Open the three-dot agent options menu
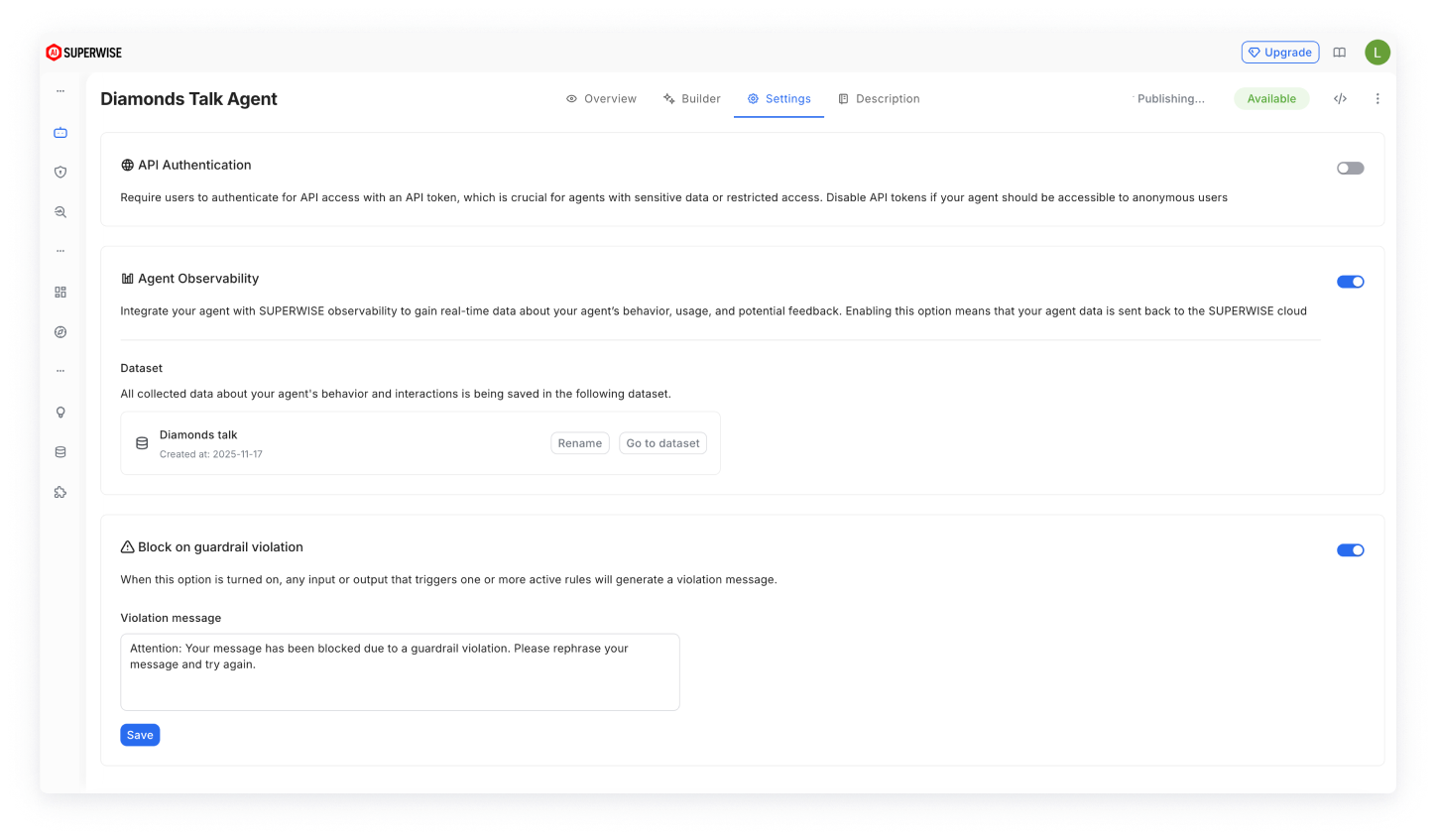 click(x=1377, y=98)
